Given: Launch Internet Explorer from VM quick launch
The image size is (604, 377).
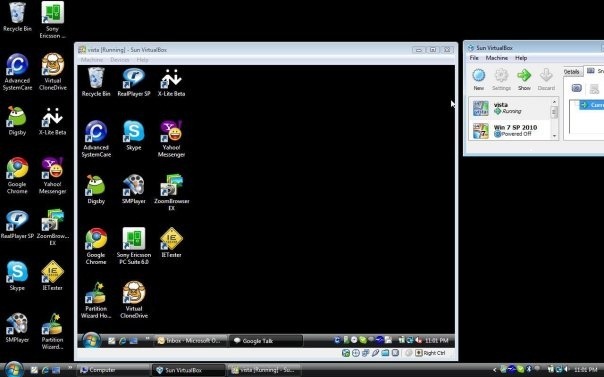Looking at the screenshot, I should [122, 341].
